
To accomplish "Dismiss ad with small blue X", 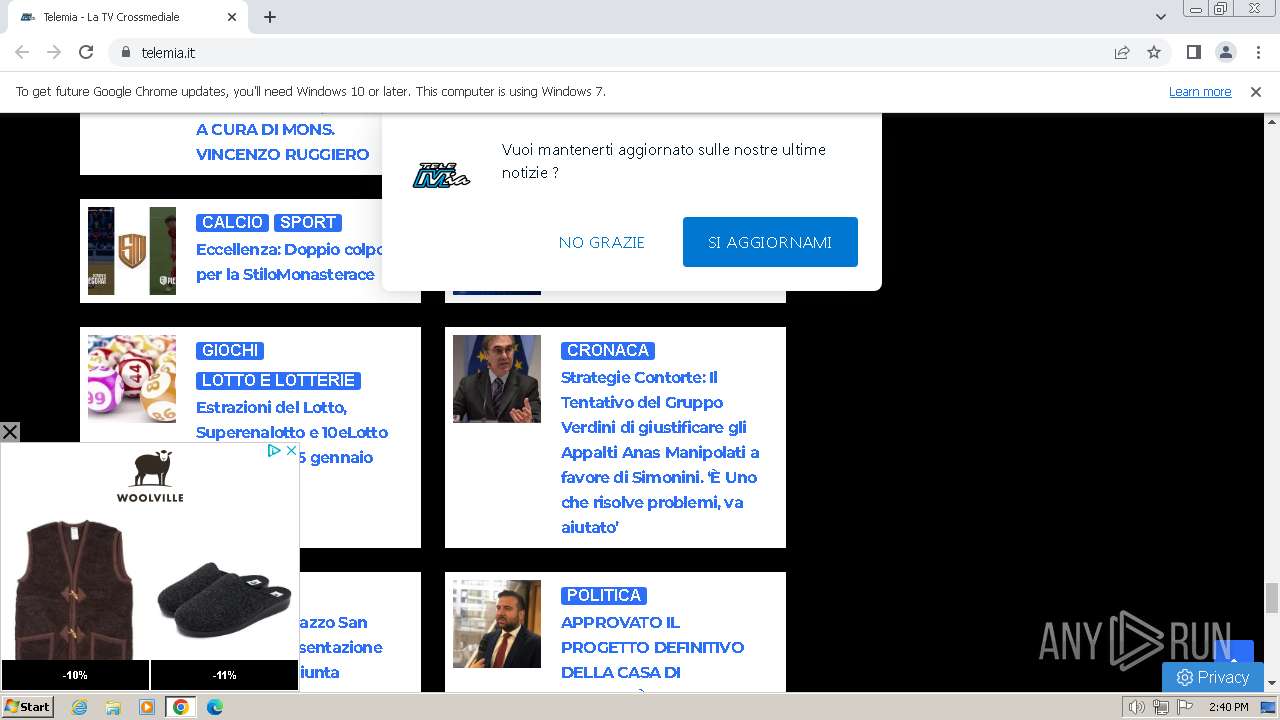I will click(x=291, y=451).
